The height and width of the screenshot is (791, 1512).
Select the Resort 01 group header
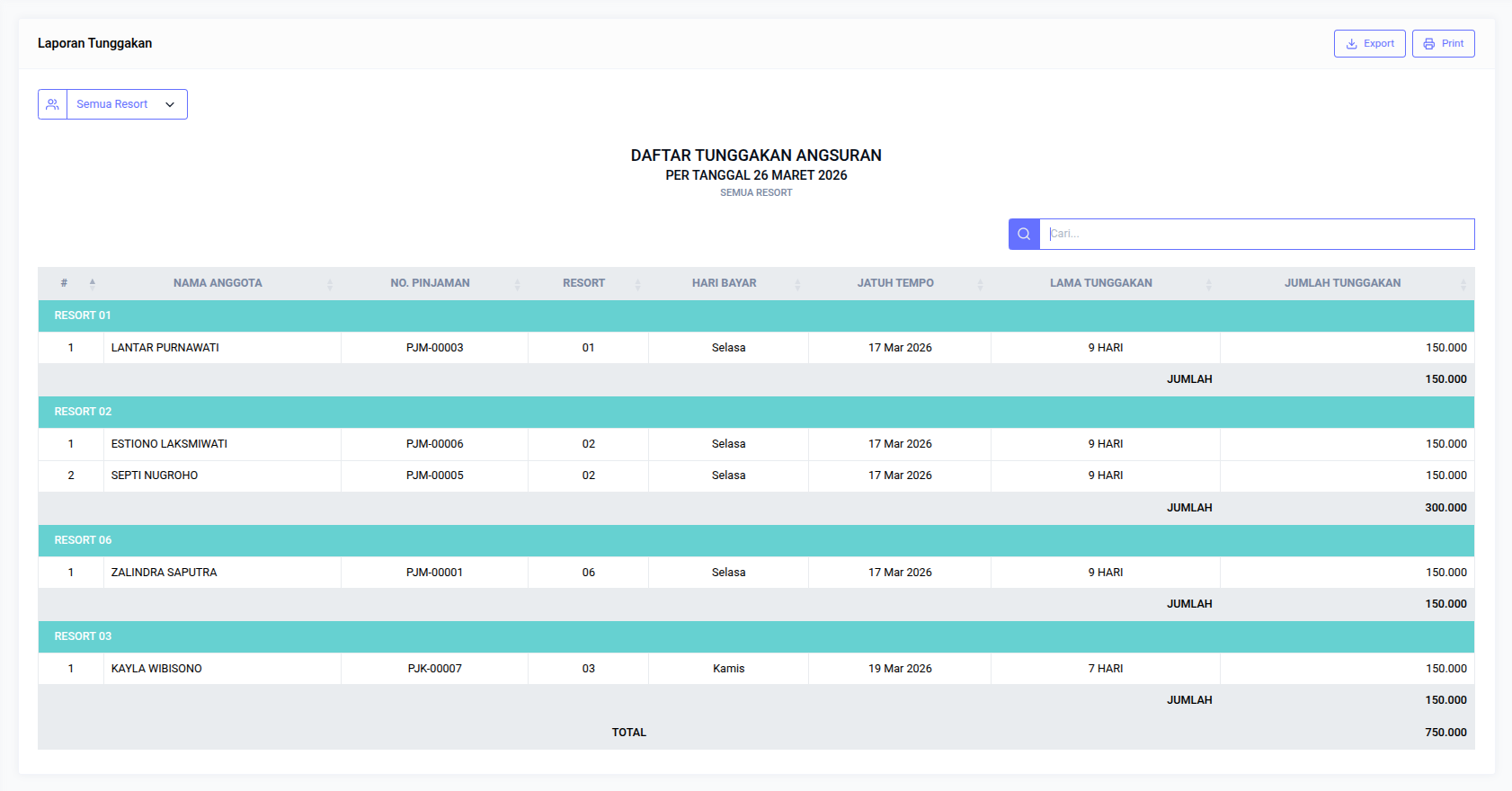tap(83, 316)
